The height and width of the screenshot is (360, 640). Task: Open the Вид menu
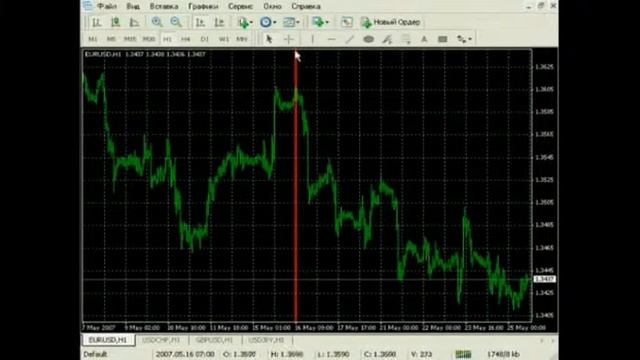pos(133,7)
